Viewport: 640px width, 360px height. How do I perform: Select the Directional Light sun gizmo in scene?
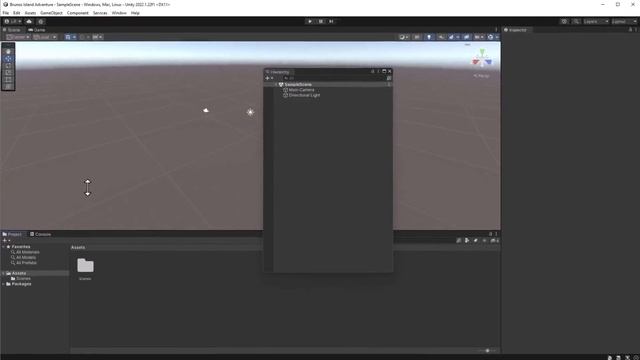(251, 112)
